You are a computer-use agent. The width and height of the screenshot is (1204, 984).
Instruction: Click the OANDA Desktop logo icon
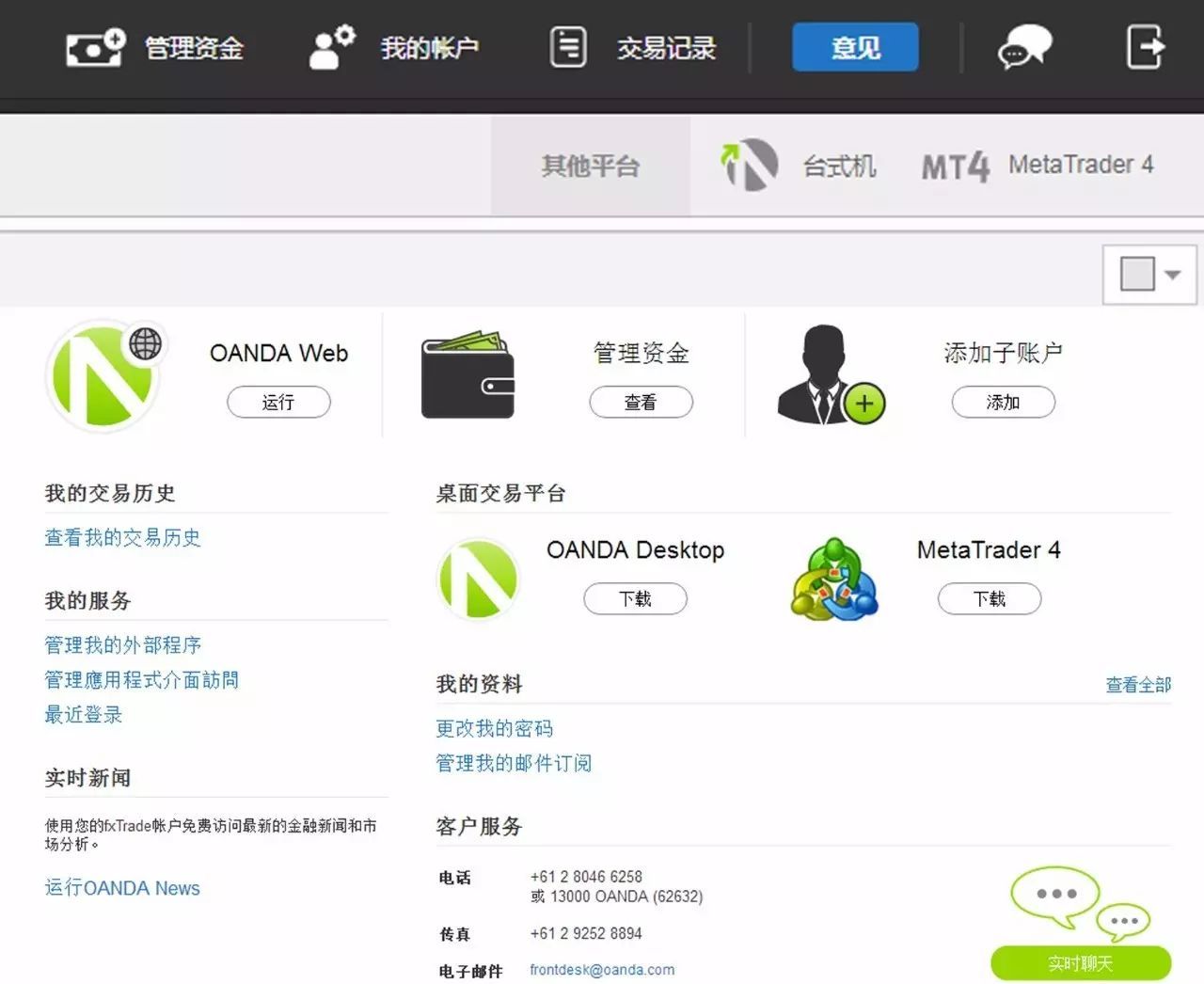(x=478, y=579)
